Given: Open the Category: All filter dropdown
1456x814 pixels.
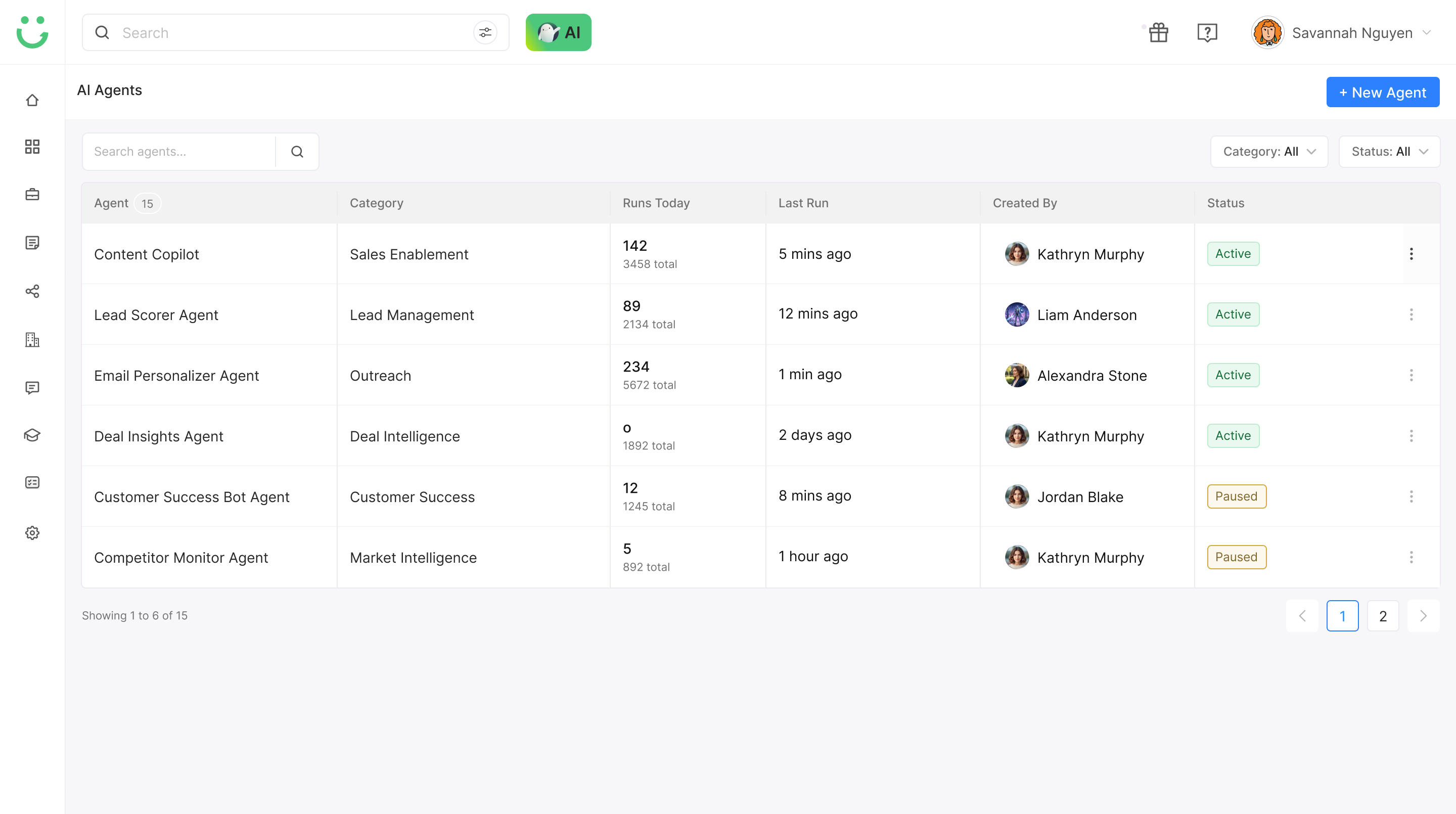Looking at the screenshot, I should tap(1269, 152).
